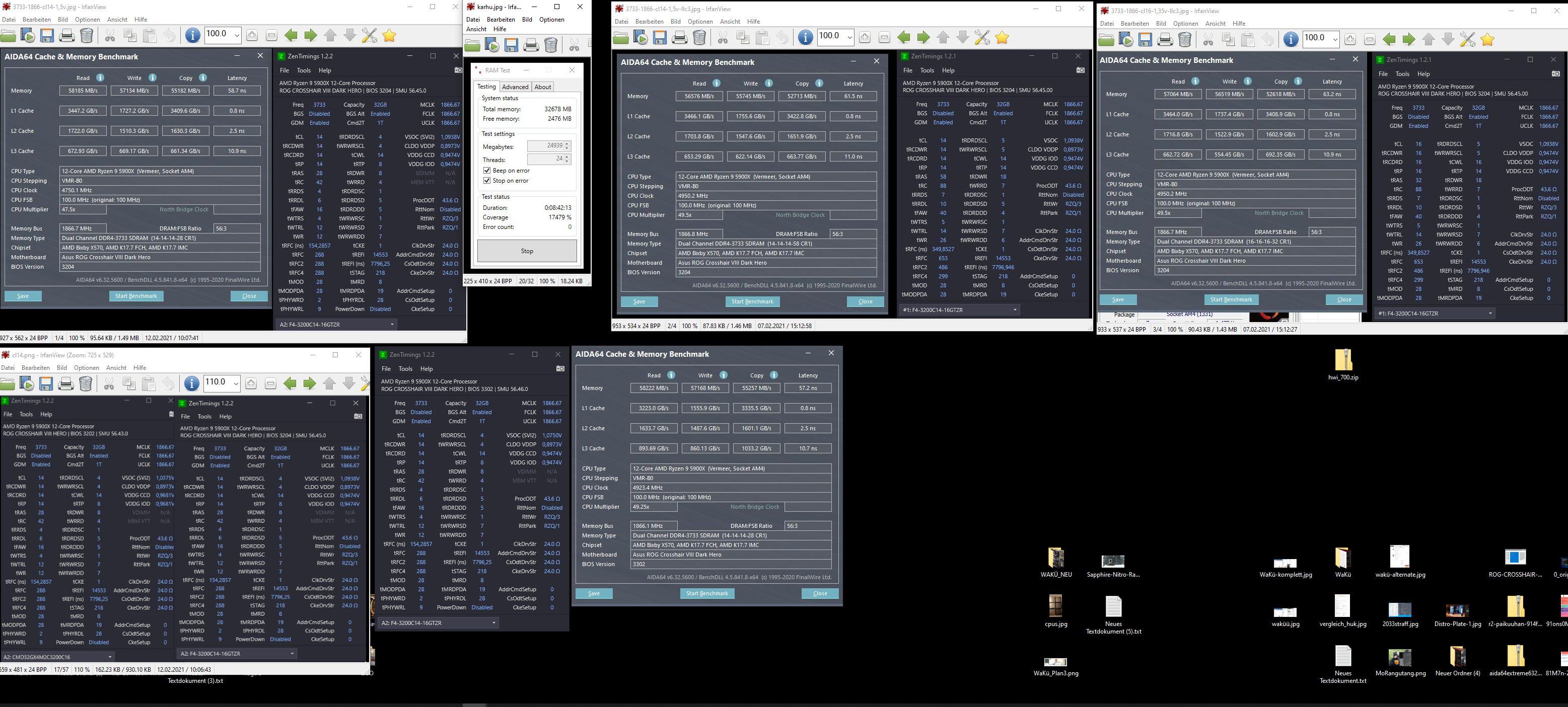The width and height of the screenshot is (1568, 707).
Task: Click trash delete icon in cl14-1,5v-llc3.jpg window
Action: pyautogui.click(x=699, y=38)
